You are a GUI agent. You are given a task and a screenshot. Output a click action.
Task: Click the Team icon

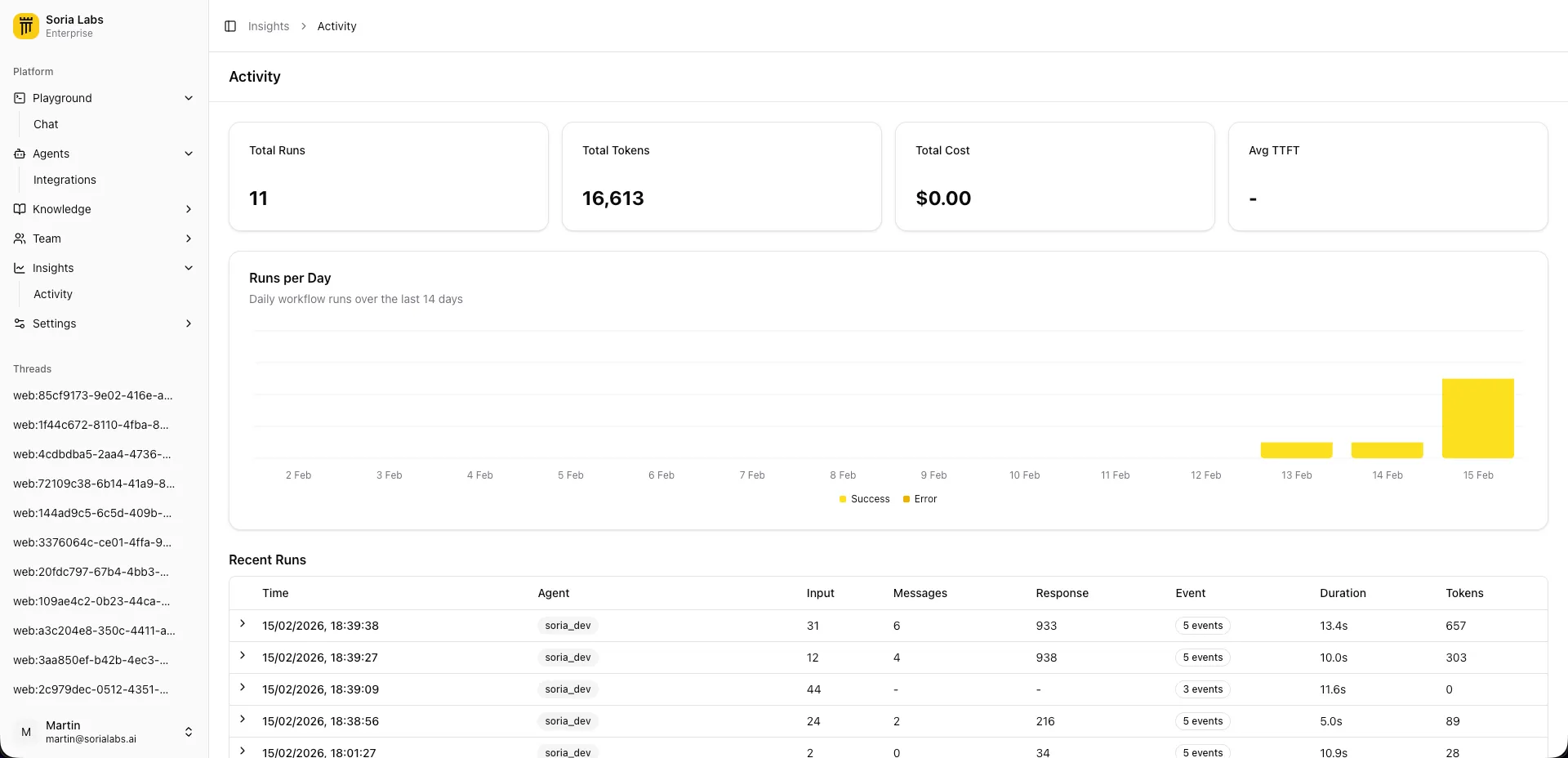(x=19, y=239)
